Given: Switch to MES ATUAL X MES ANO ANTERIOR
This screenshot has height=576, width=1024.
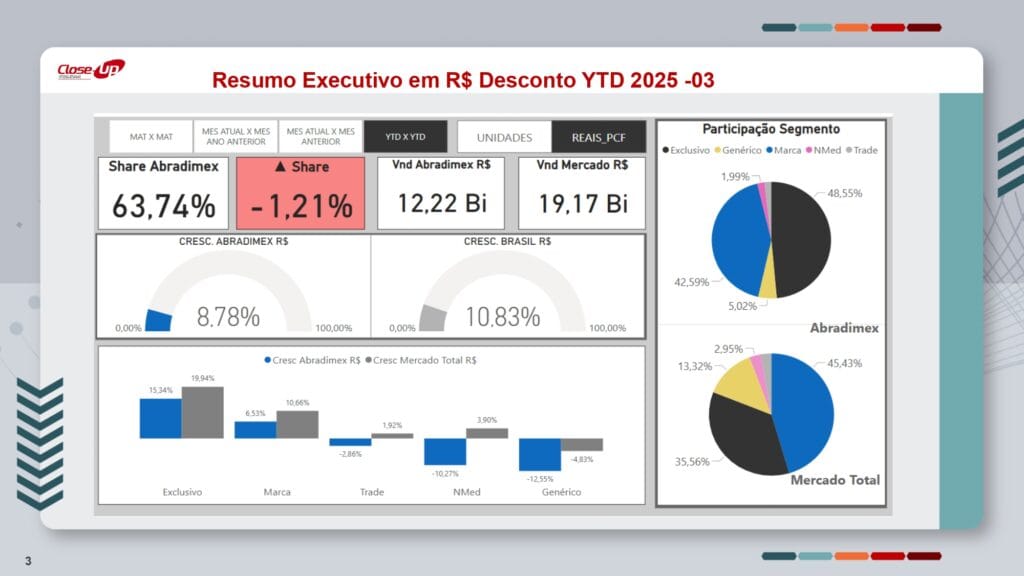Looking at the screenshot, I should coord(236,136).
